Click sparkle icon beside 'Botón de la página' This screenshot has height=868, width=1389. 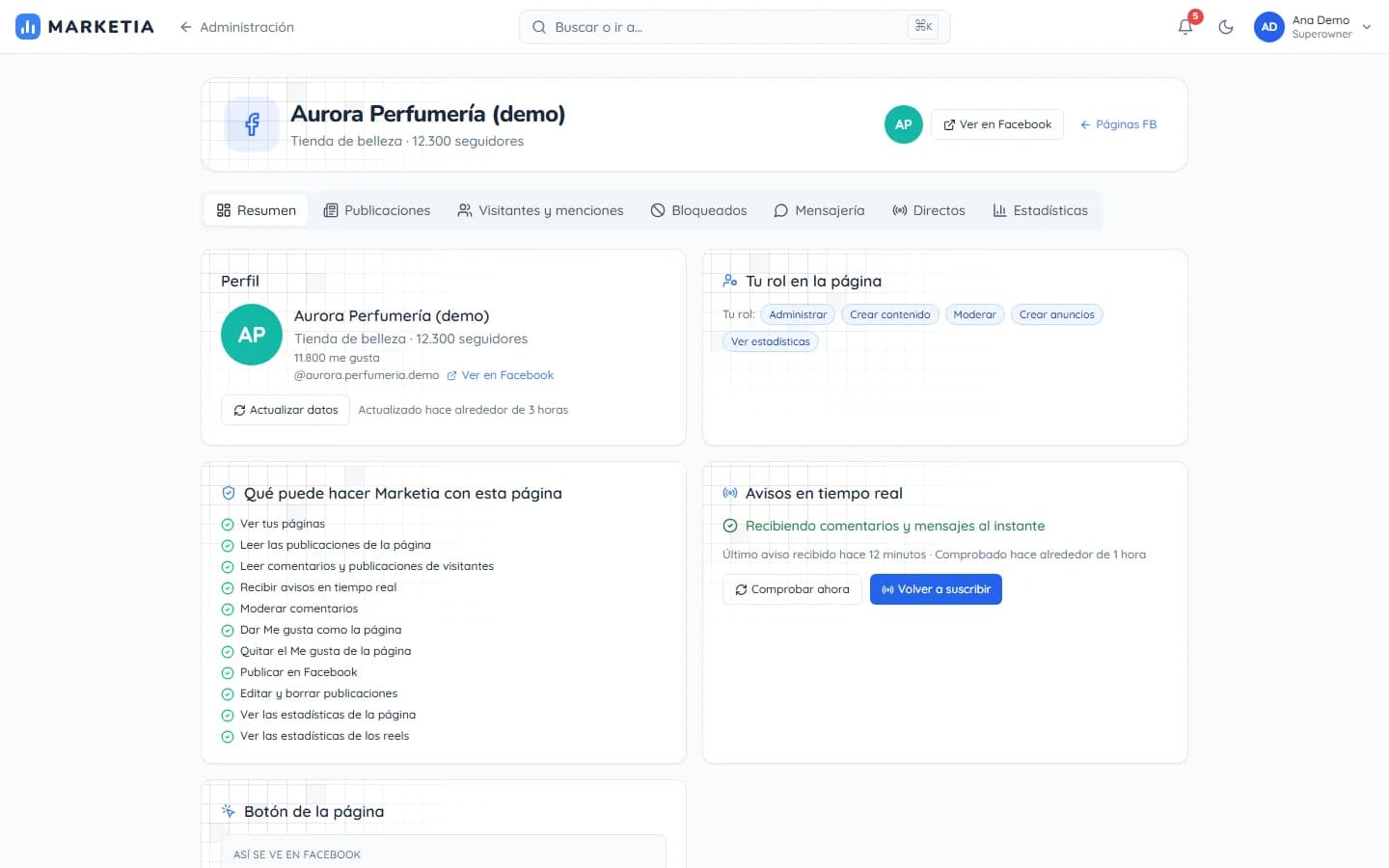(229, 811)
